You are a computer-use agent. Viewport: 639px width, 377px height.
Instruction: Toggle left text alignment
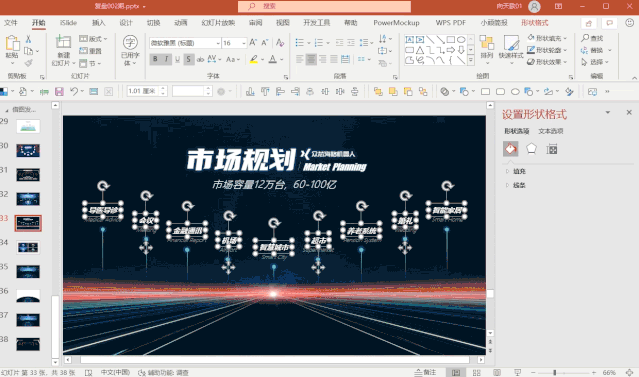(x=300, y=60)
